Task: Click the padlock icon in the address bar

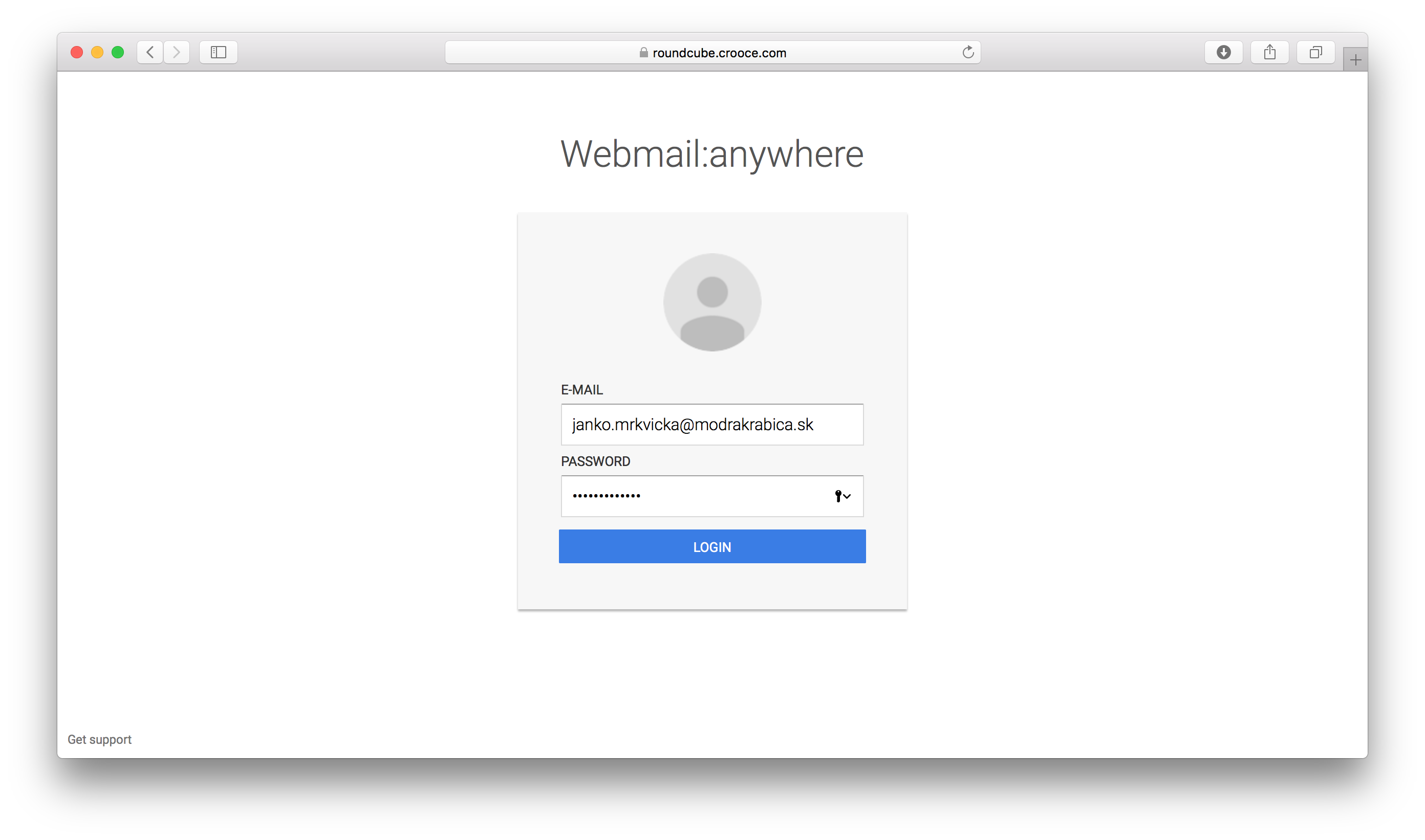Action: tap(643, 53)
